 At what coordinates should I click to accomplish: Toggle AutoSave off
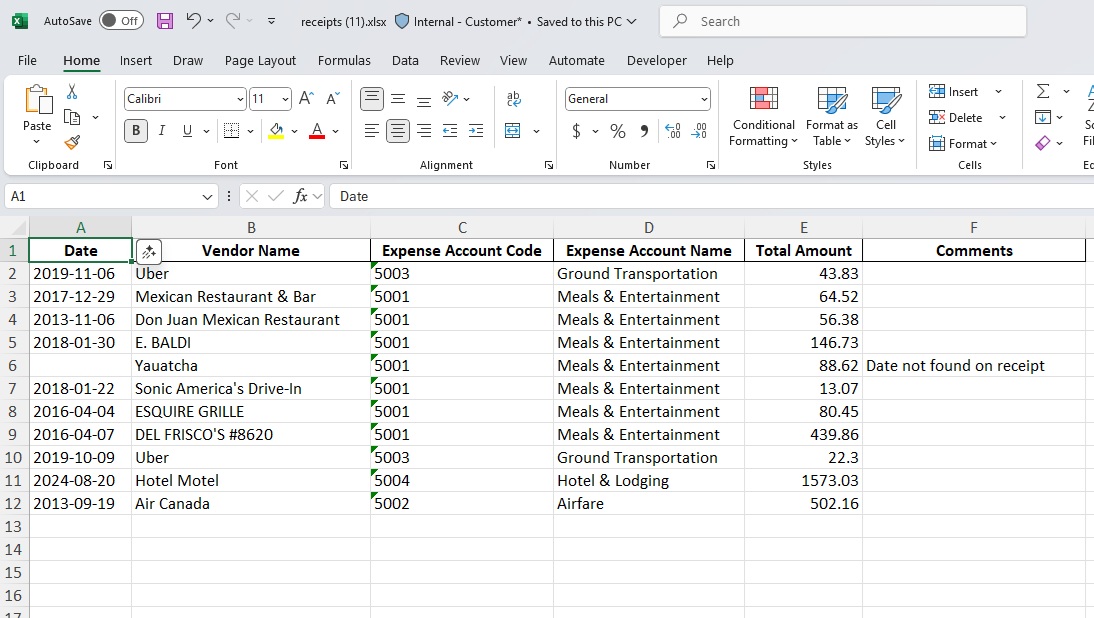tap(120, 19)
